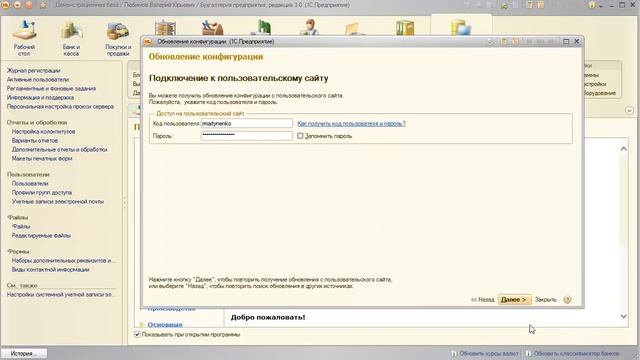
Task: Add page to favorites with star icon
Action: (43, 5)
